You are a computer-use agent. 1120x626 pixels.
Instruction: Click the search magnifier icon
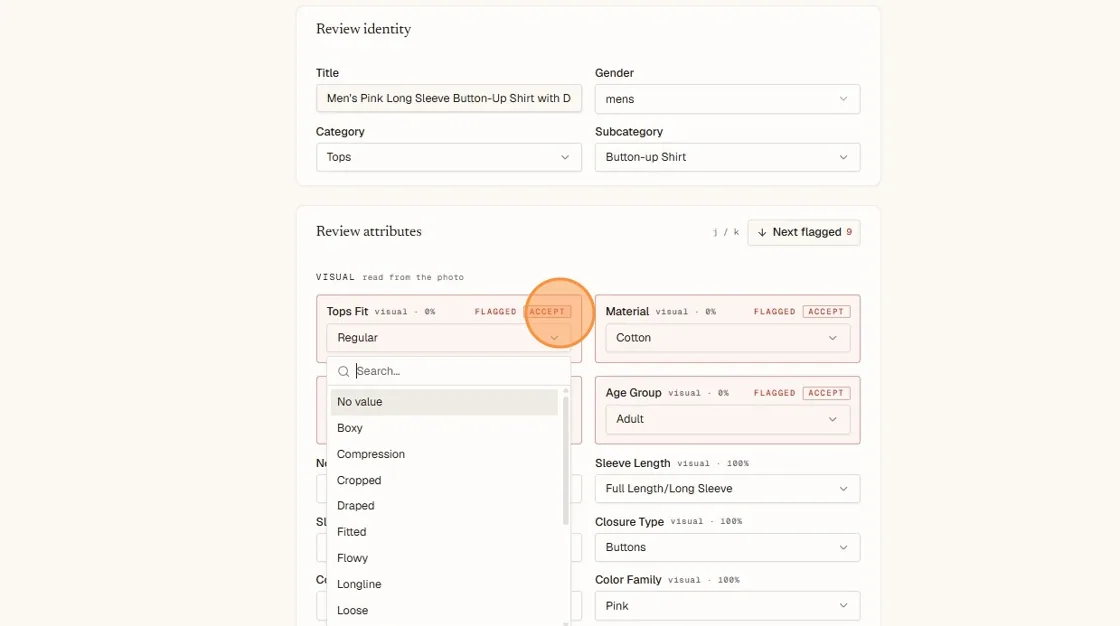[344, 372]
